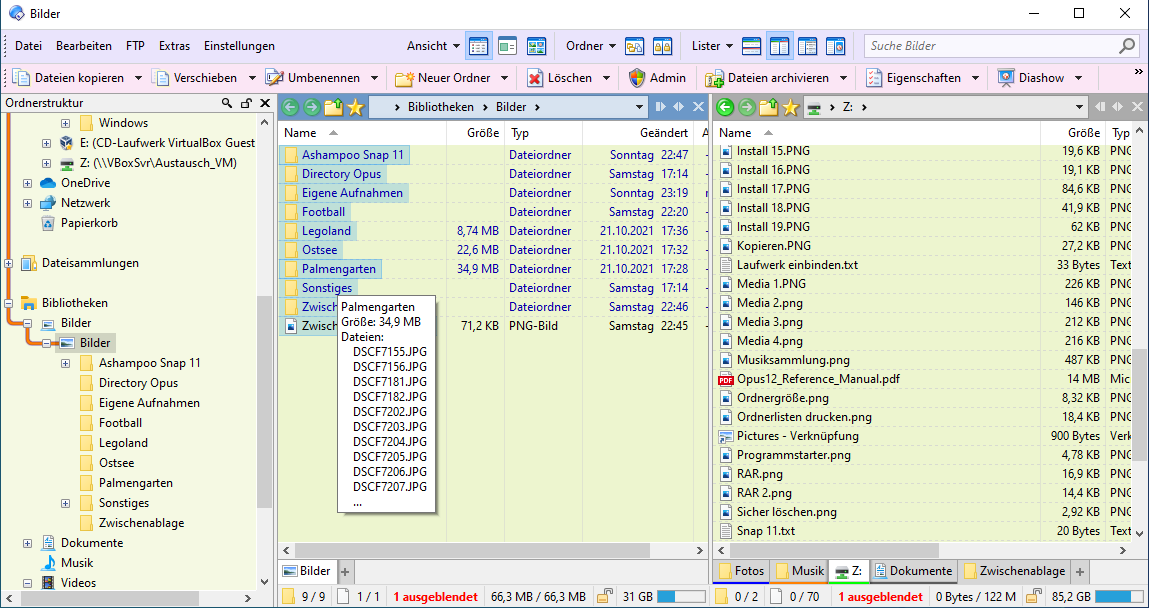Click the Diashow toolbar icon
The height and width of the screenshot is (608, 1149).
click(x=1006, y=78)
